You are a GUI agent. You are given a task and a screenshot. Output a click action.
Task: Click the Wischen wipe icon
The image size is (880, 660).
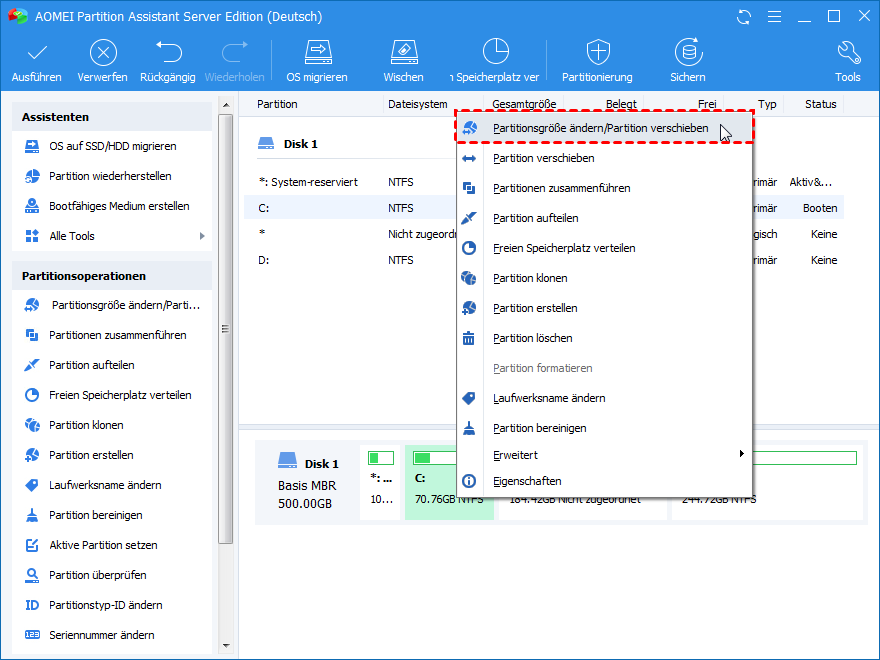pos(404,52)
